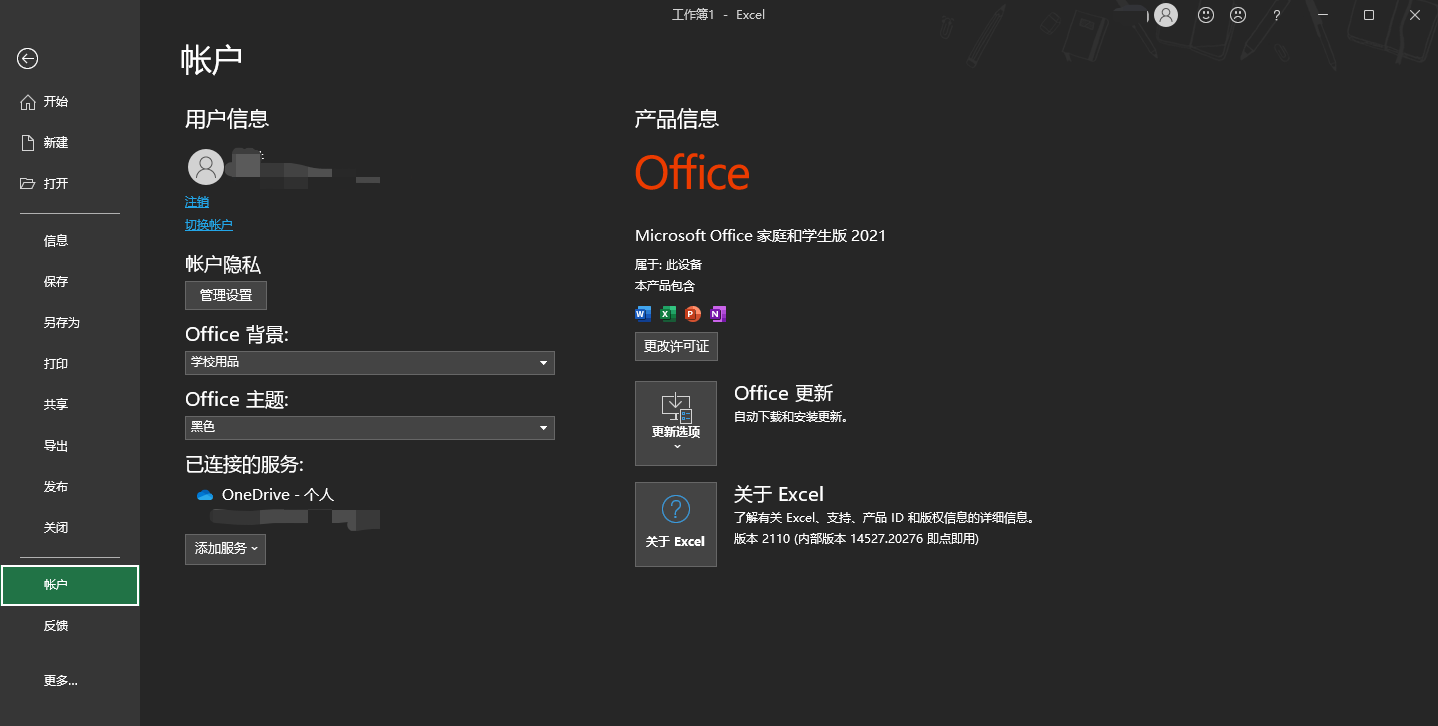Open the Office 背景 dropdown

pos(370,362)
